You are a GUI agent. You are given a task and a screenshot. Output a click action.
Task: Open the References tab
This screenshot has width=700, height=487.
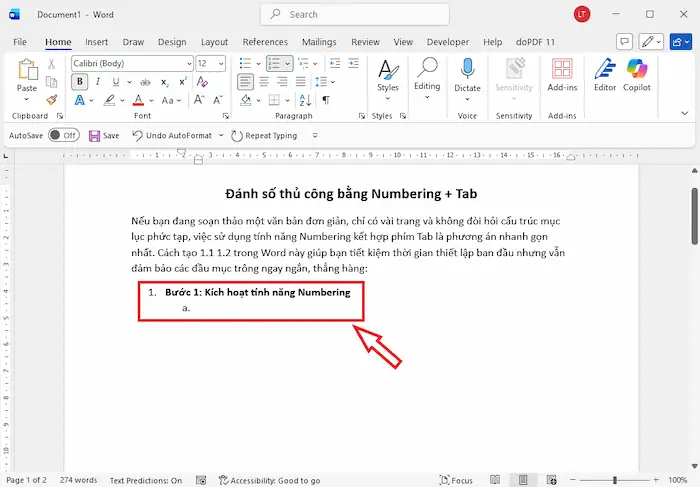pyautogui.click(x=265, y=42)
